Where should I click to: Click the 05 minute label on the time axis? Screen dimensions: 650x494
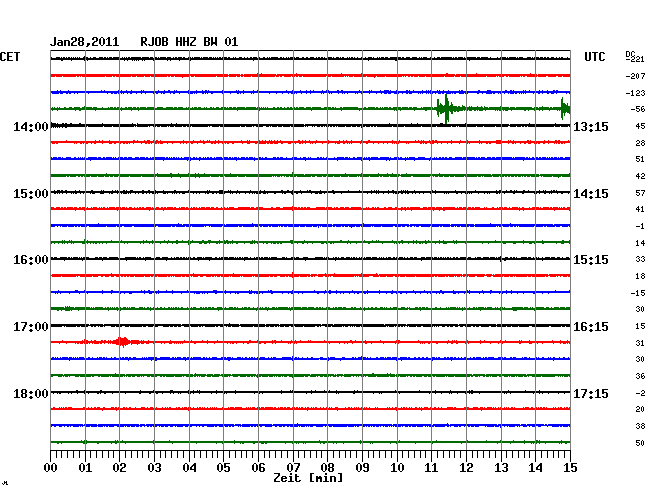(x=223, y=468)
